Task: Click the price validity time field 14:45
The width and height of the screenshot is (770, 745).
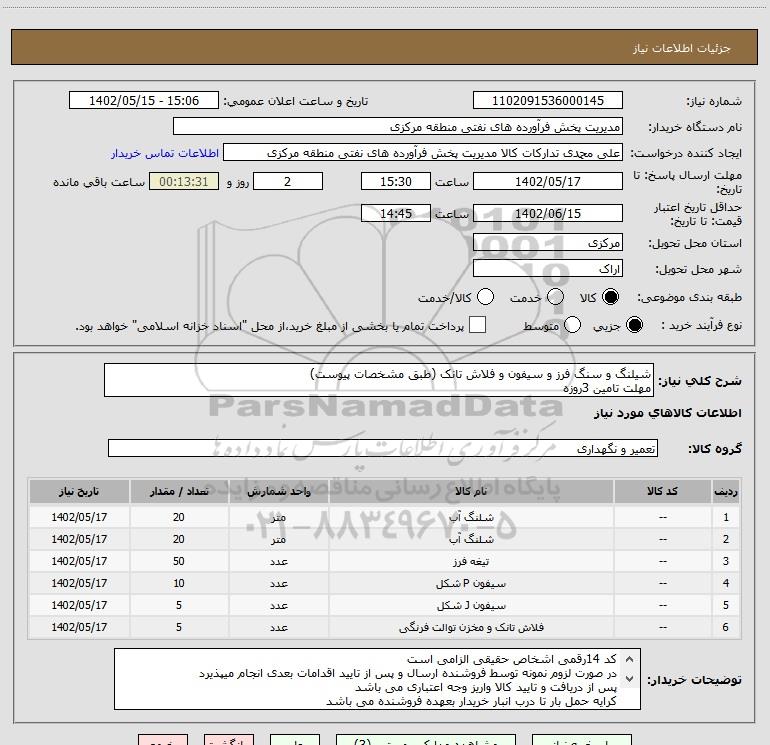Action: pyautogui.click(x=396, y=214)
